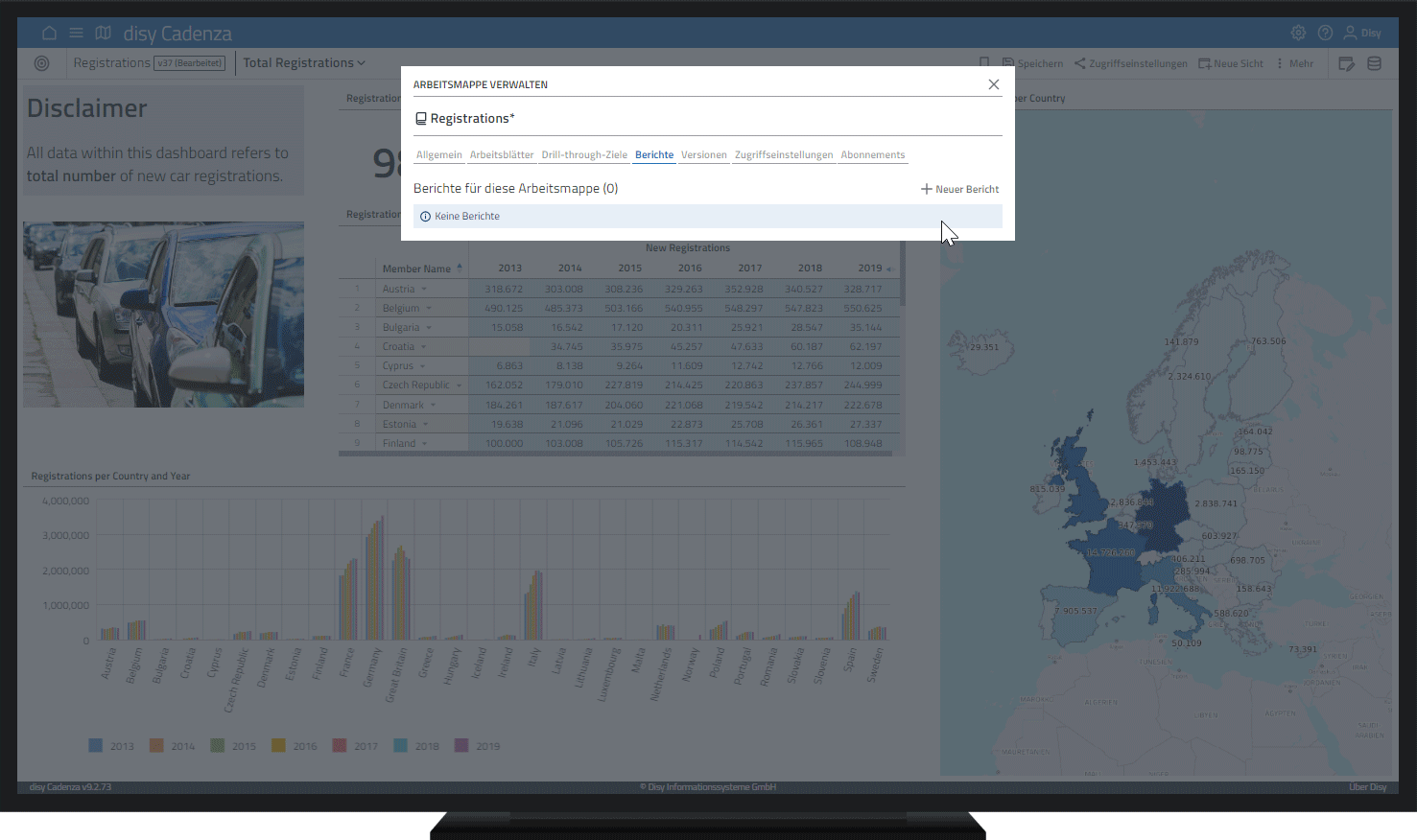Open the hamburger navigation menu
Image resolution: width=1417 pixels, height=840 pixels.
click(76, 33)
